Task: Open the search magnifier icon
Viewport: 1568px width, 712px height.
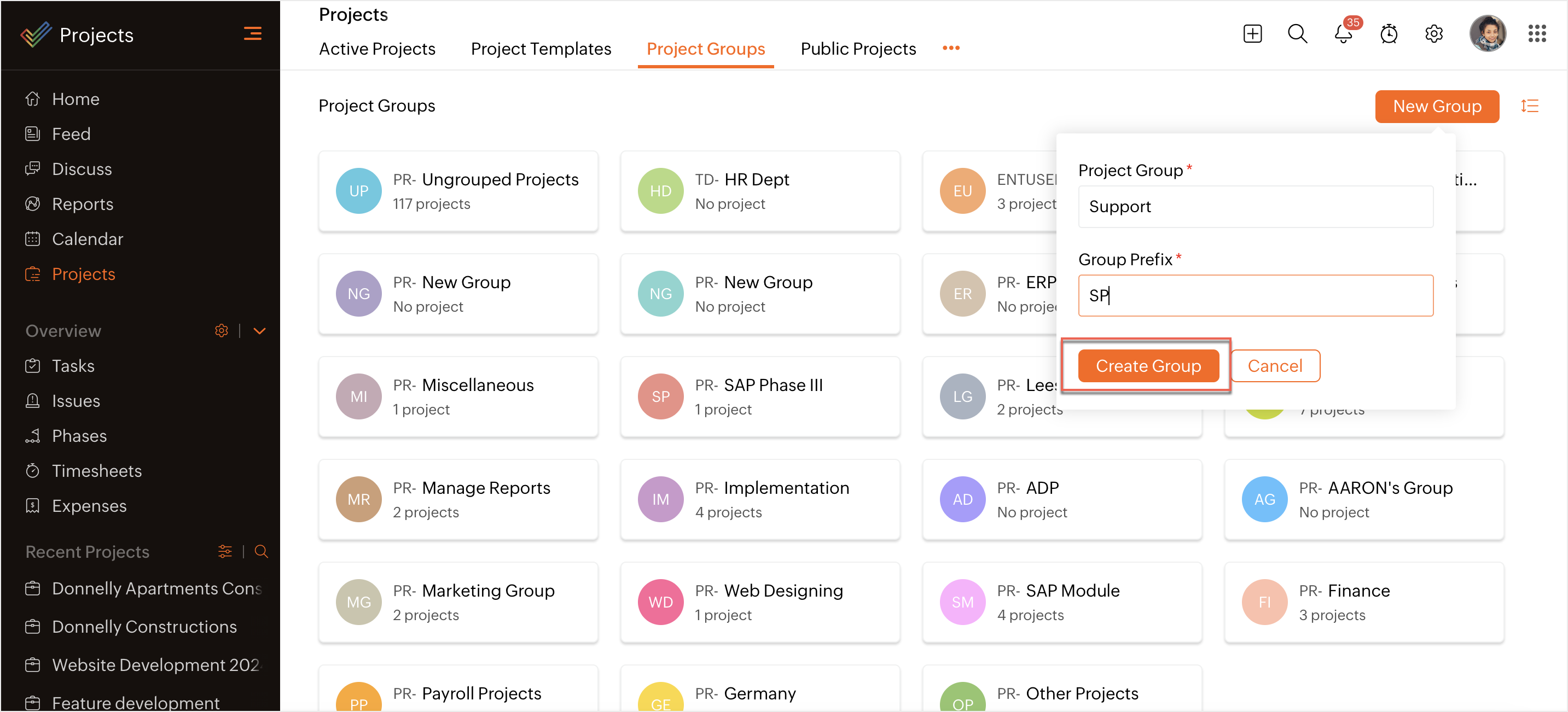Action: [1297, 33]
